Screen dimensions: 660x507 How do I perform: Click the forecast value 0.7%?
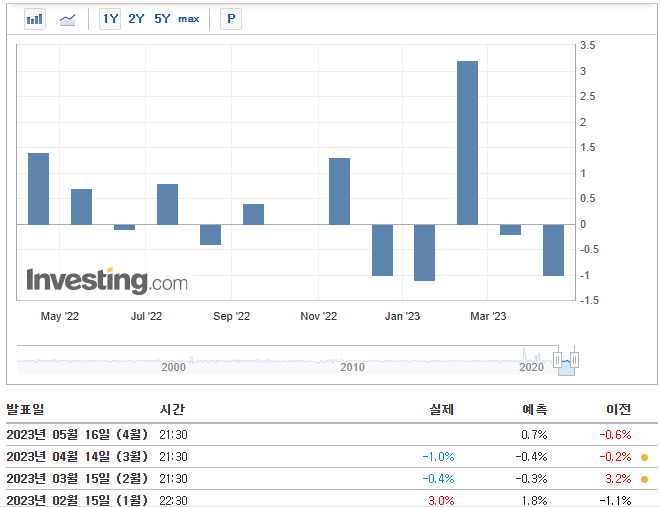click(534, 435)
